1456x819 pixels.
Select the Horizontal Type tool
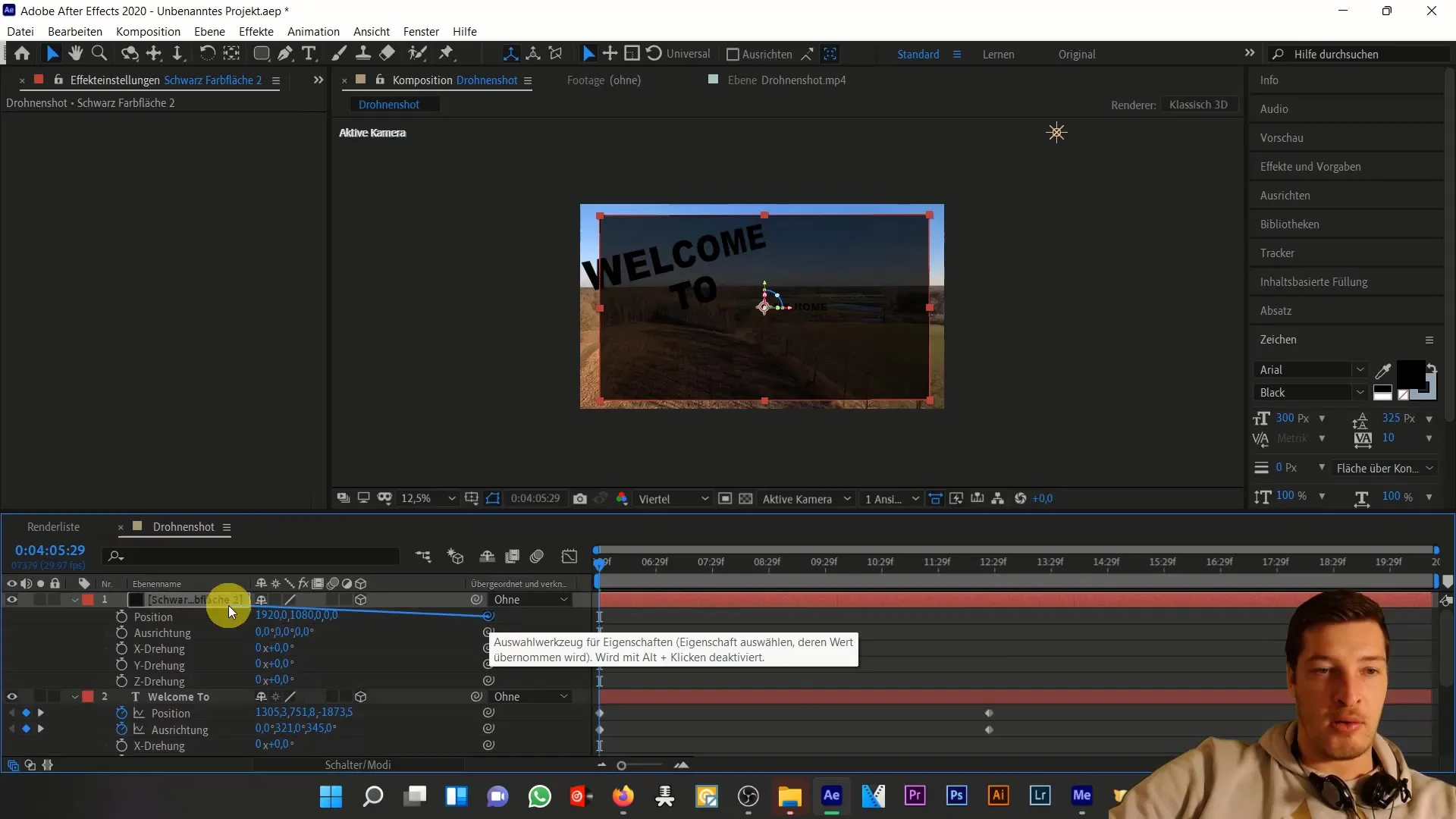click(x=309, y=54)
